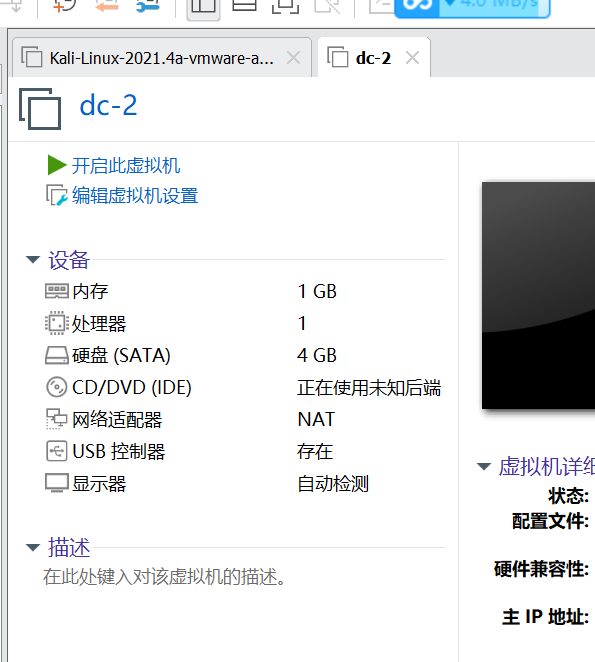Click the 配置文件 label
This screenshot has height=662, width=595.
point(550,521)
